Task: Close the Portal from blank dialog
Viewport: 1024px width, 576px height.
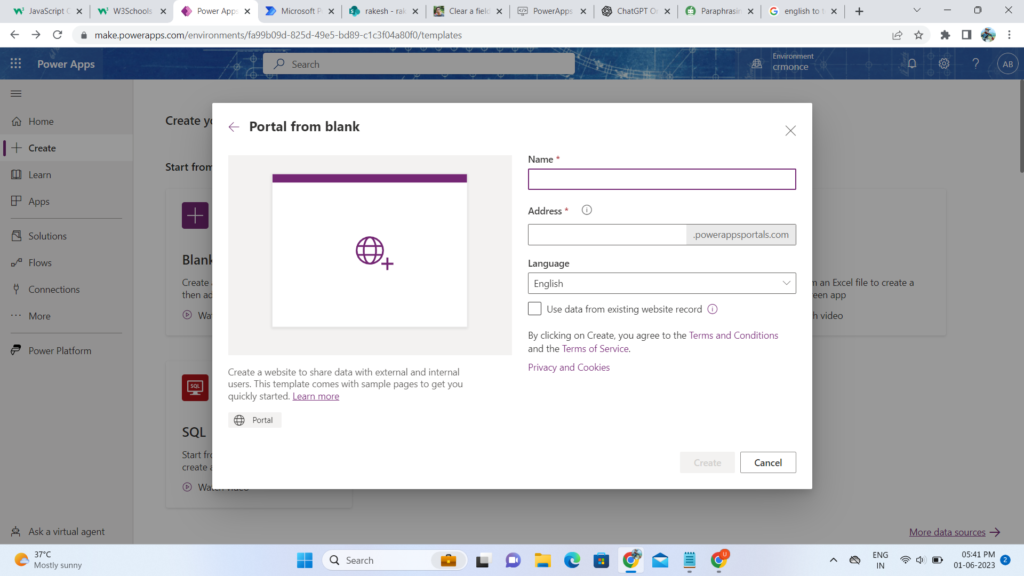Action: click(790, 131)
